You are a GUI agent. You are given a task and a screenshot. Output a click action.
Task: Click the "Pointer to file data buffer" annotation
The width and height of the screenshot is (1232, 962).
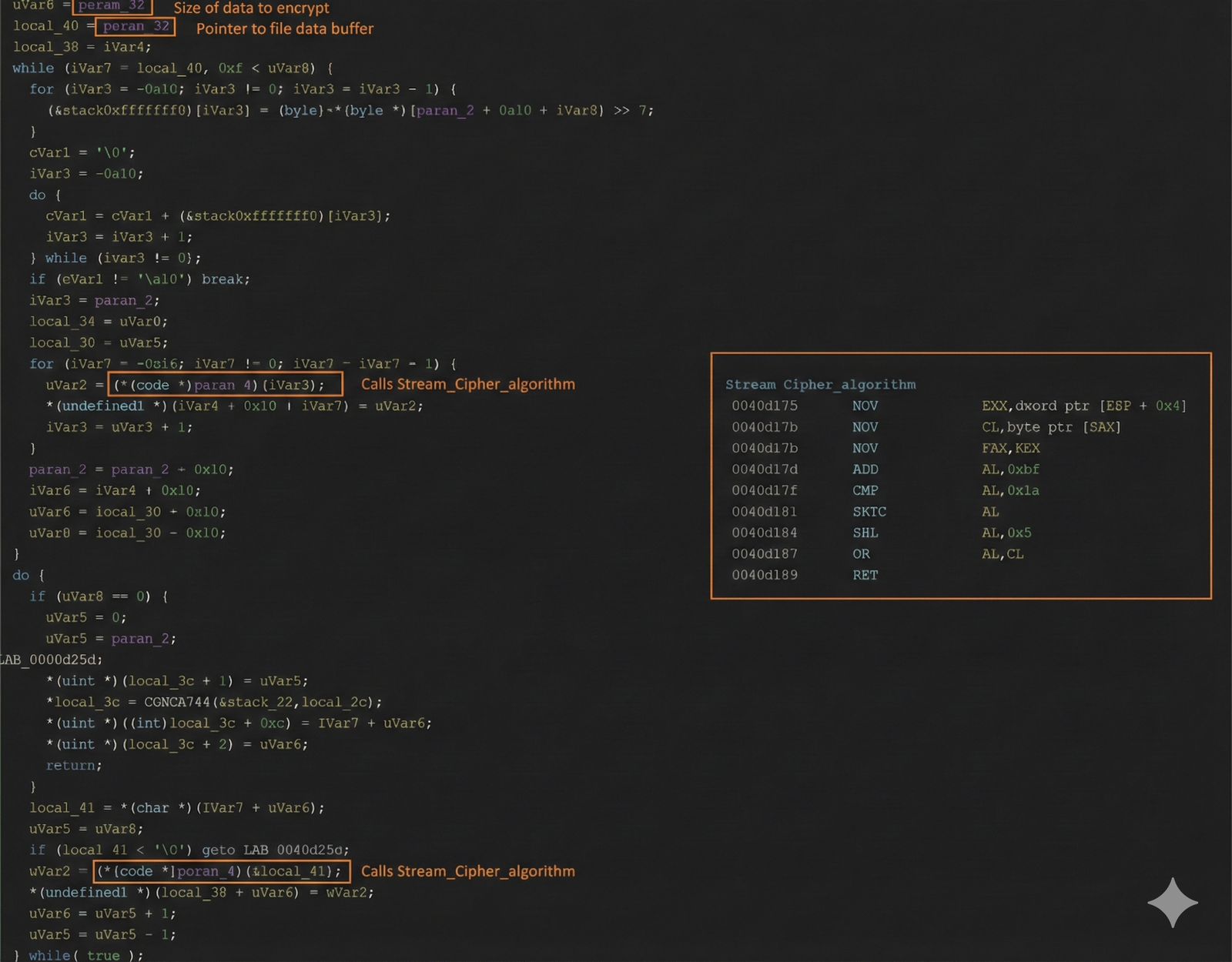coord(284,28)
